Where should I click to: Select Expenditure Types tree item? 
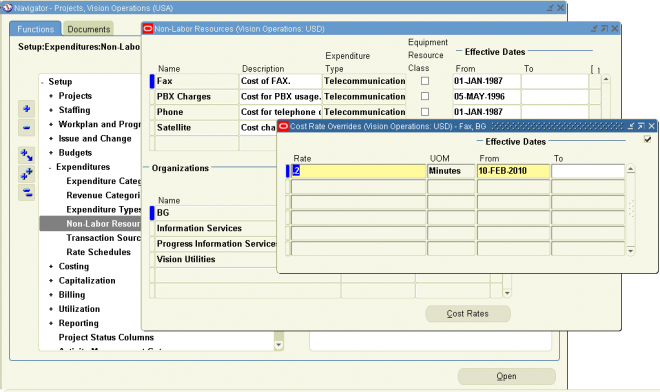104,210
